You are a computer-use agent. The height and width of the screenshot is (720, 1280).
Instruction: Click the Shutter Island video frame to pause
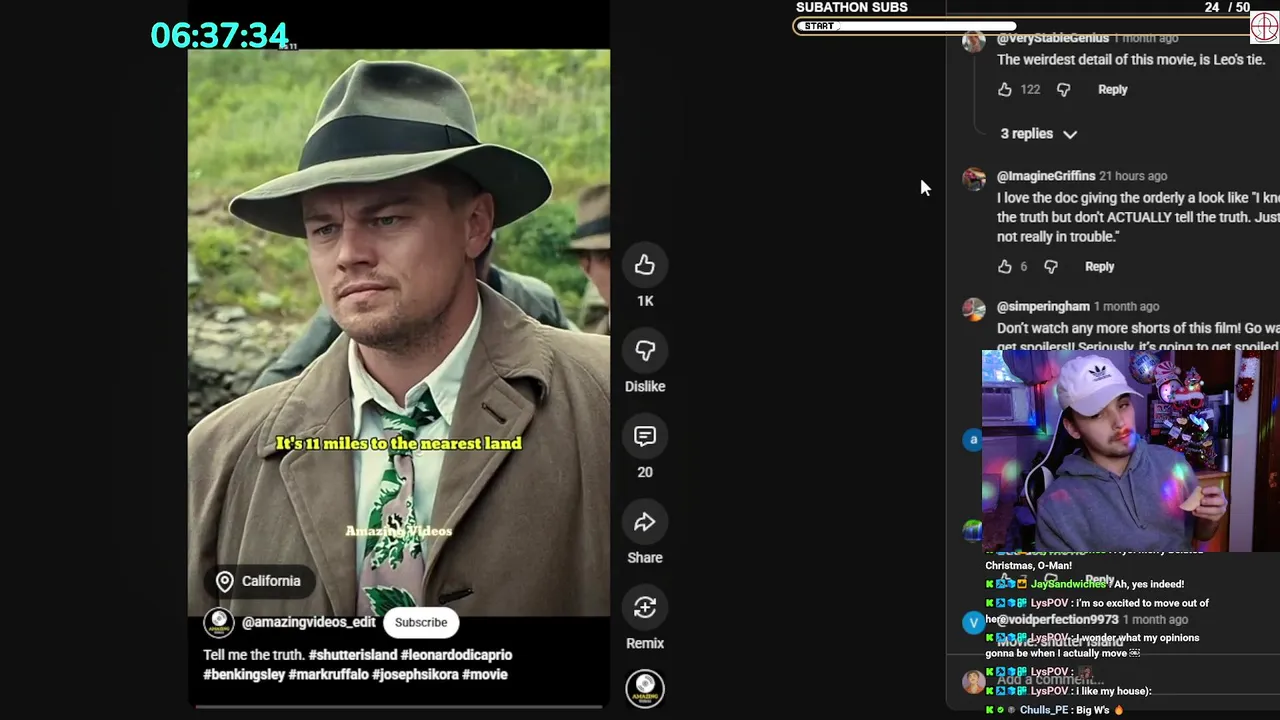[x=399, y=333]
